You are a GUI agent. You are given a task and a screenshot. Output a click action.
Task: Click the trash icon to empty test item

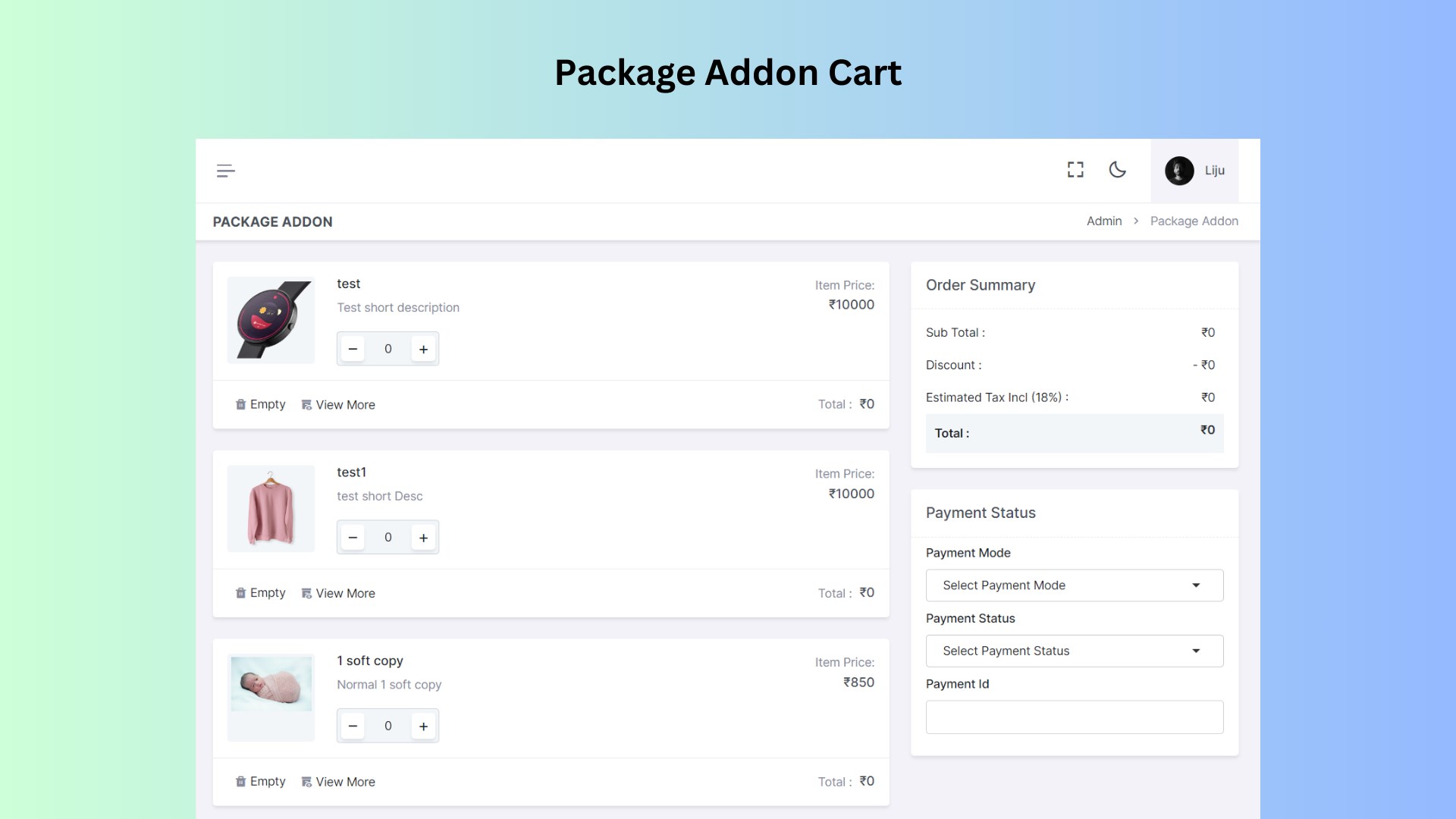[x=240, y=404]
